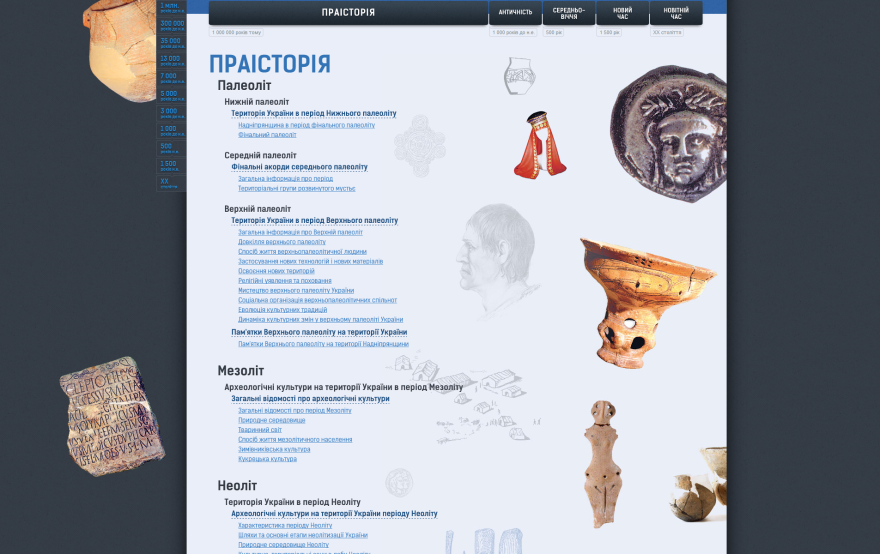Jump to 1 500 on sidebar timeline
880x554 pixels.
coord(171,165)
